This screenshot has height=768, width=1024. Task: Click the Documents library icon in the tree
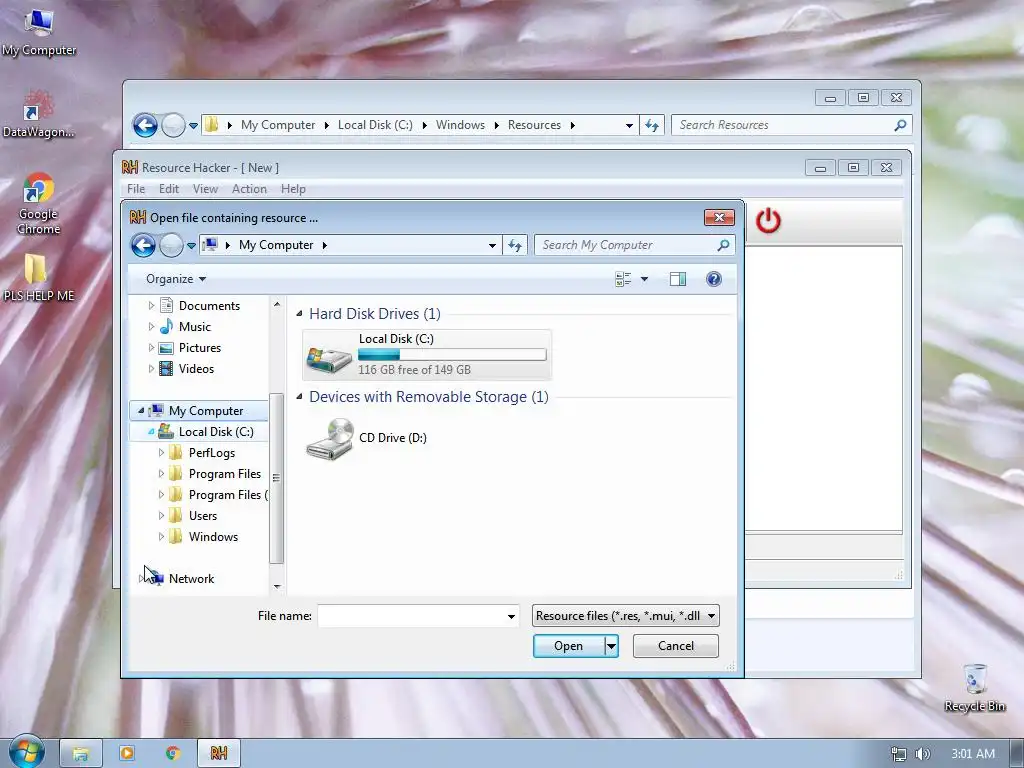167,306
